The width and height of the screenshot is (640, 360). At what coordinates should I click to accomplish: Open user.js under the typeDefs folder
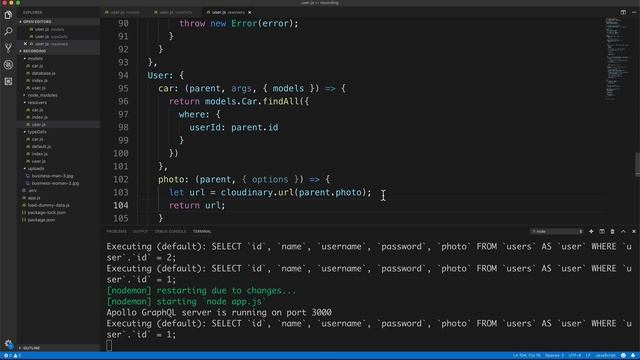click(38, 161)
